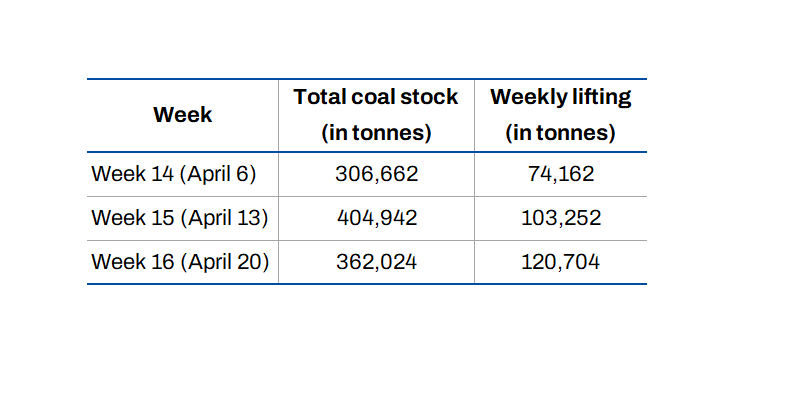The width and height of the screenshot is (800, 400).
Task: Select the Weekly lifting header text
Action: point(560,97)
